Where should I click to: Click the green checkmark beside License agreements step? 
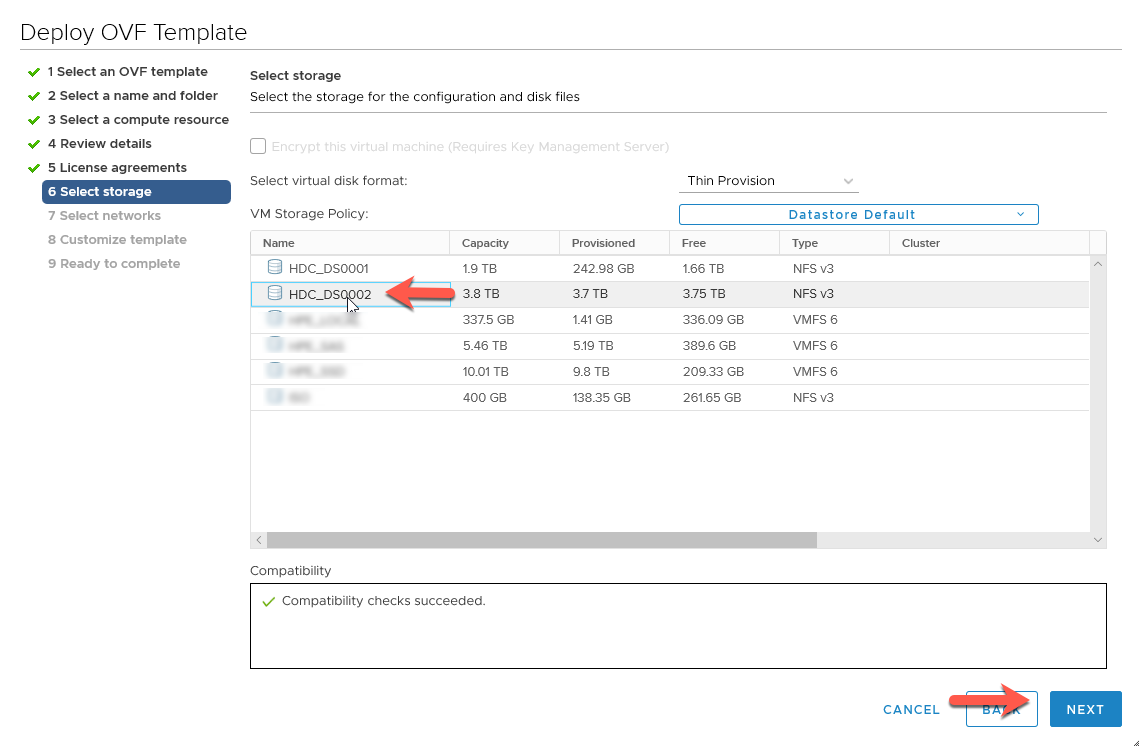34,167
